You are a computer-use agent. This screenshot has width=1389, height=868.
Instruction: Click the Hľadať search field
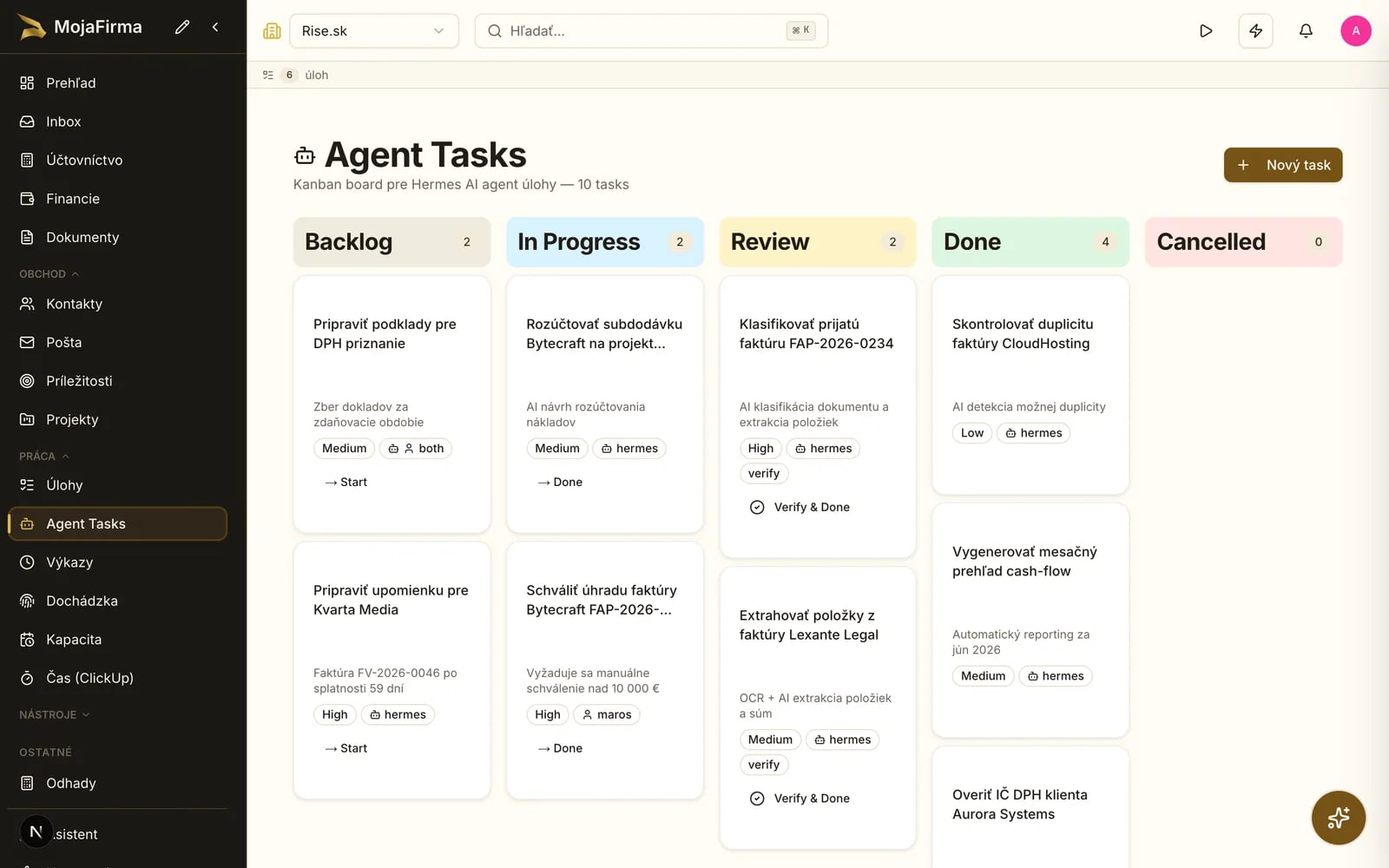coord(651,31)
